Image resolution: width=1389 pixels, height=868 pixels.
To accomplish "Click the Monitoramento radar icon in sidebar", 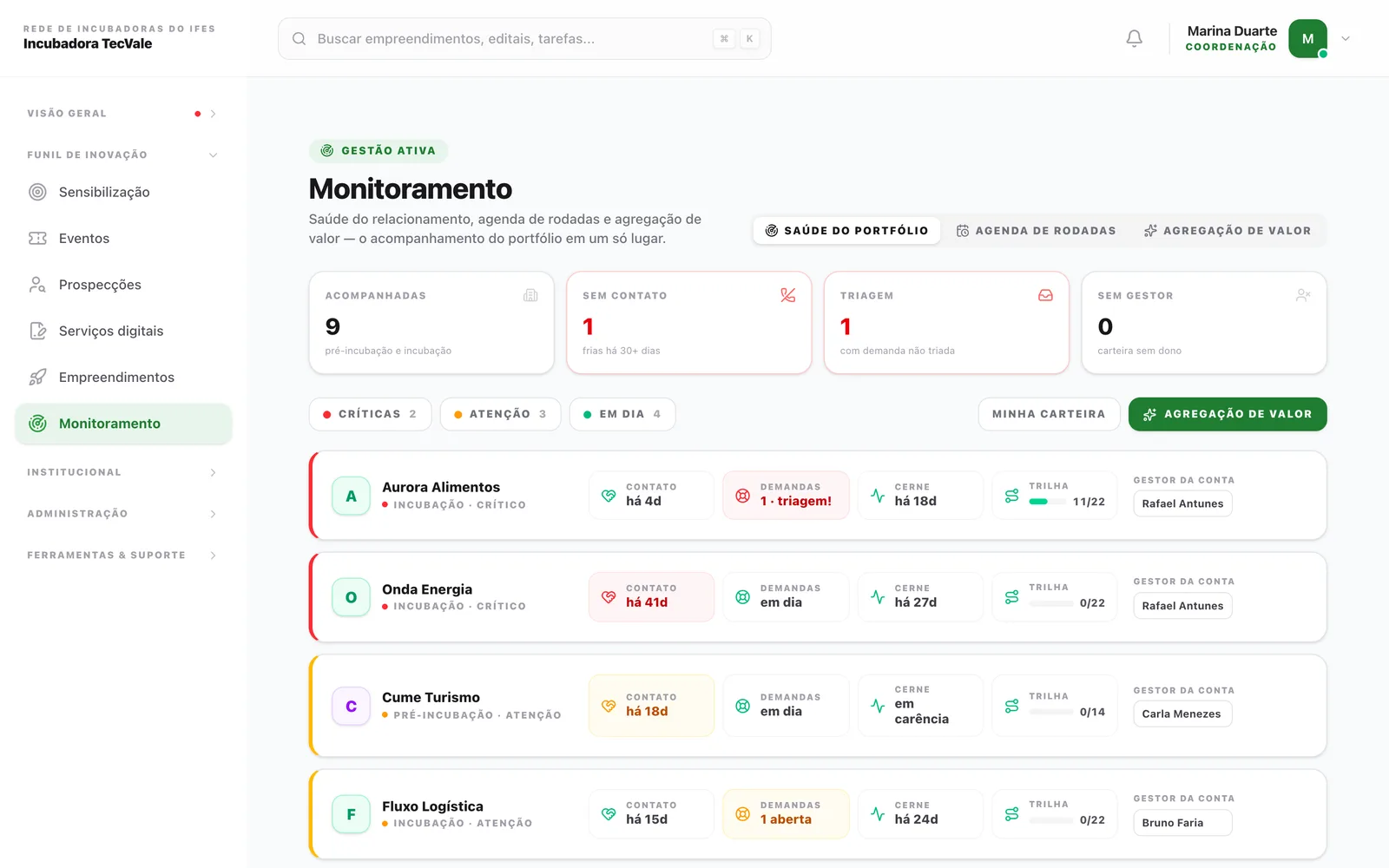I will (37, 424).
